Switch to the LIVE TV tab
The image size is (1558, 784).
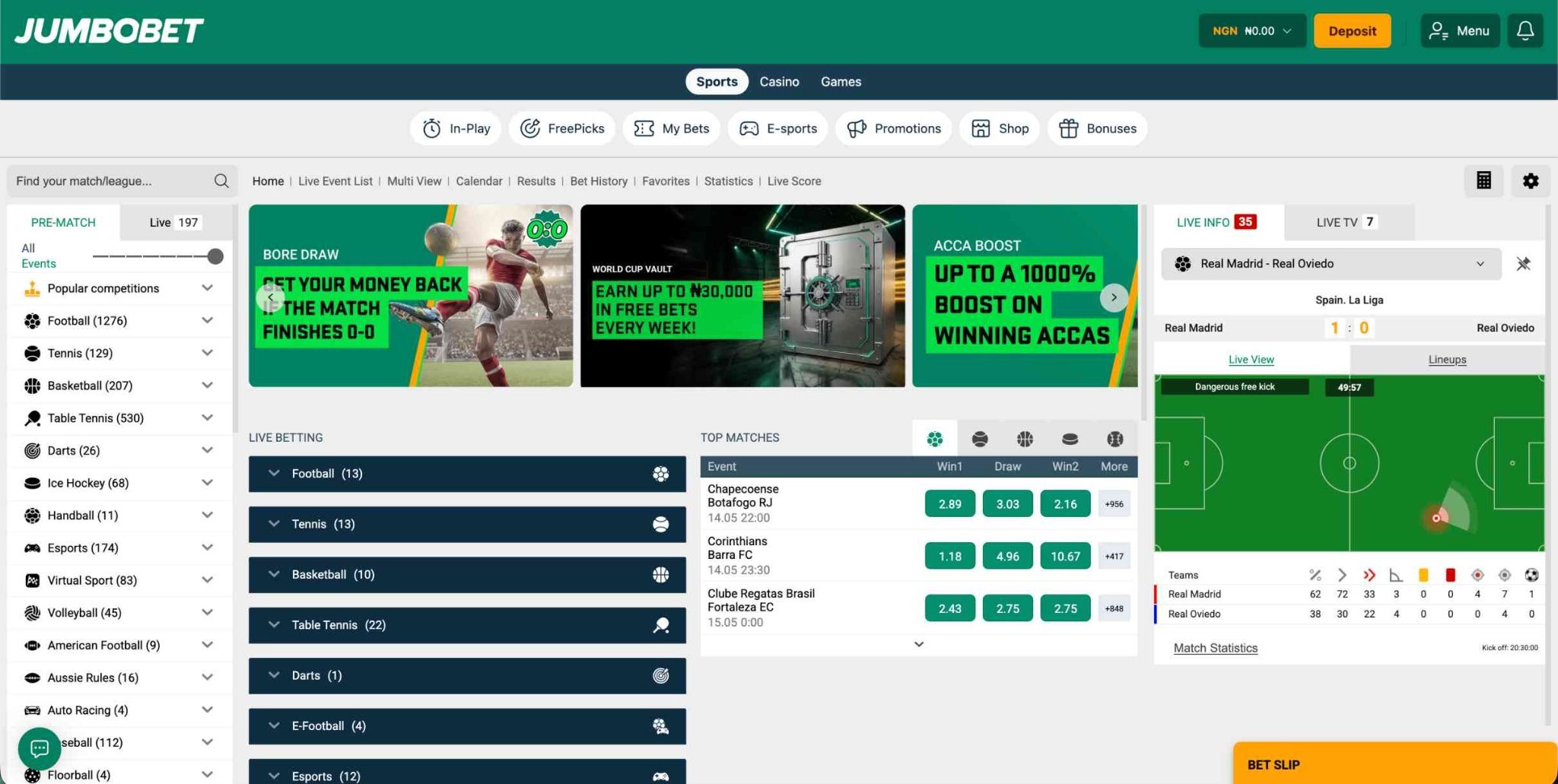(x=1349, y=222)
